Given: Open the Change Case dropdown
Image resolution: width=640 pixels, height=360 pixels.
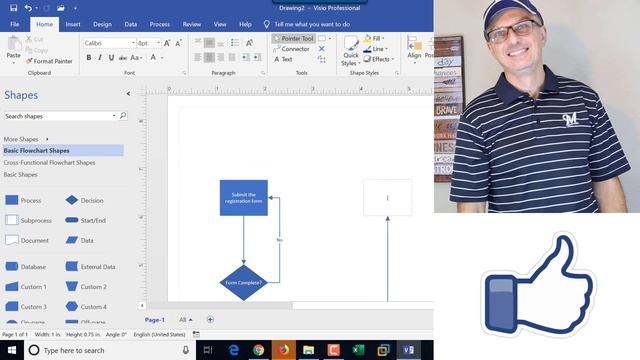Looking at the screenshot, I should 136,58.
